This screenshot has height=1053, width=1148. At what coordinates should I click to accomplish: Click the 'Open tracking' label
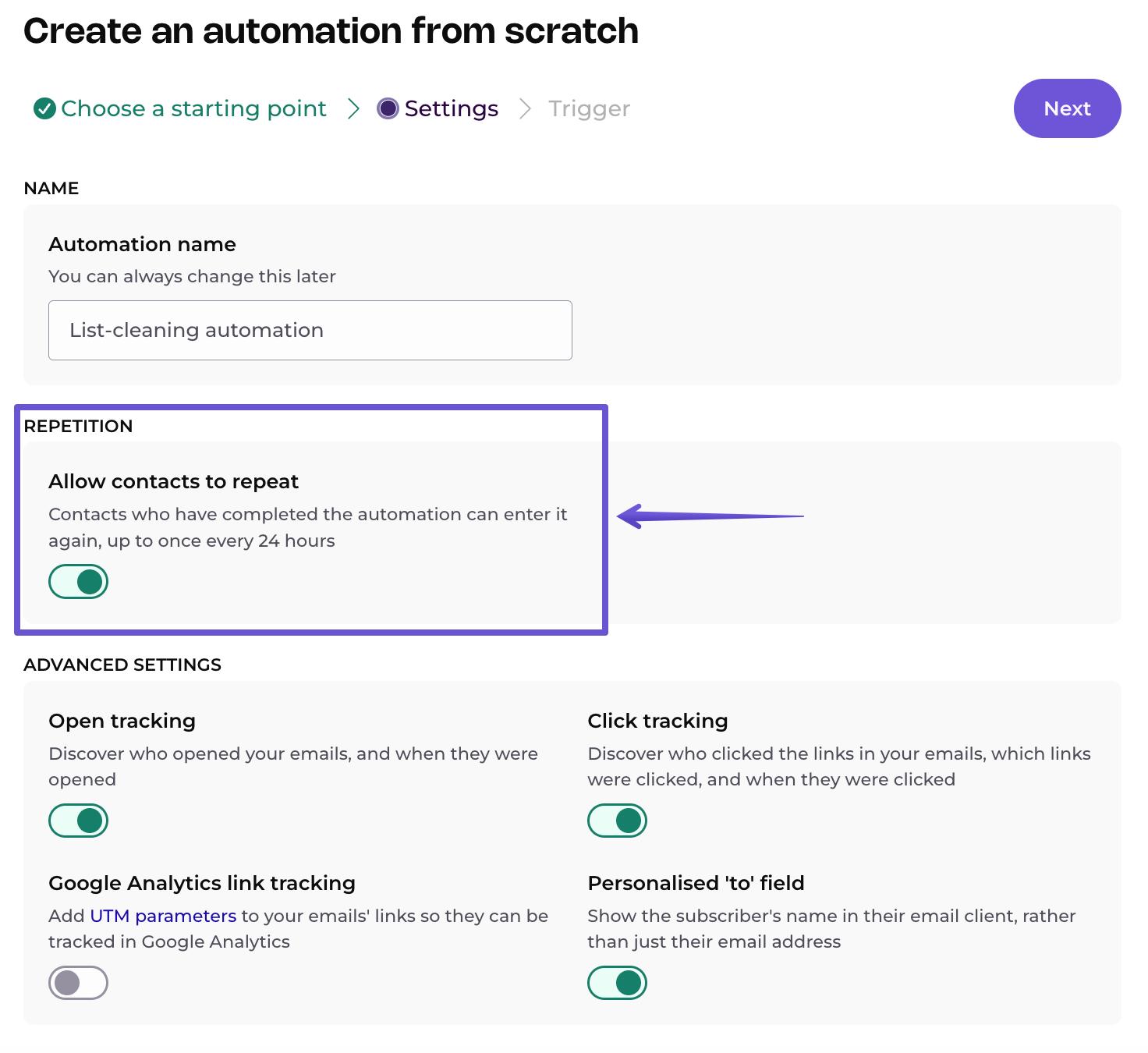tap(122, 721)
